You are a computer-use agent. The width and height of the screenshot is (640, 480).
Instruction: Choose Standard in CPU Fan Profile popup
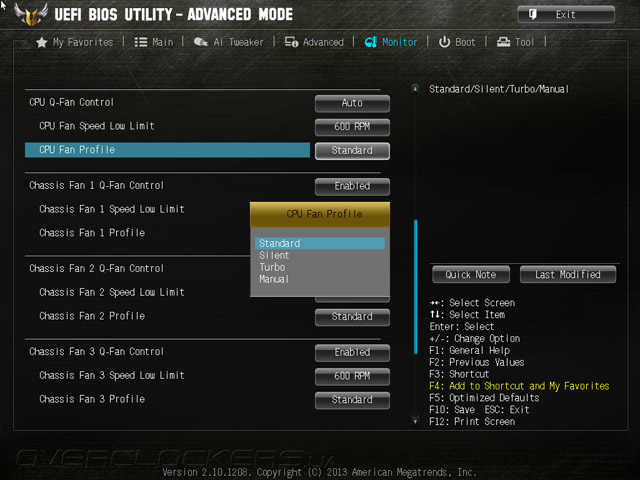click(x=320, y=243)
